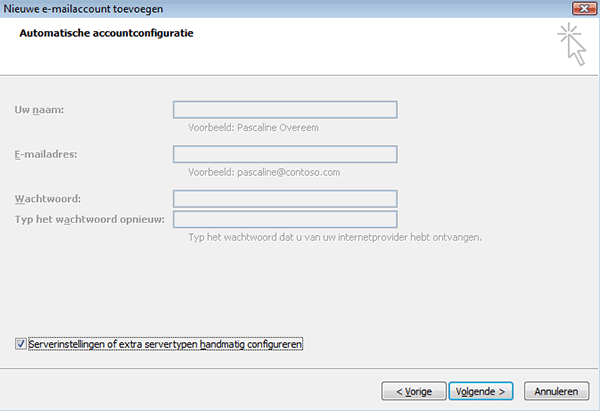Focus the Wachtwoord input field

(x=285, y=198)
